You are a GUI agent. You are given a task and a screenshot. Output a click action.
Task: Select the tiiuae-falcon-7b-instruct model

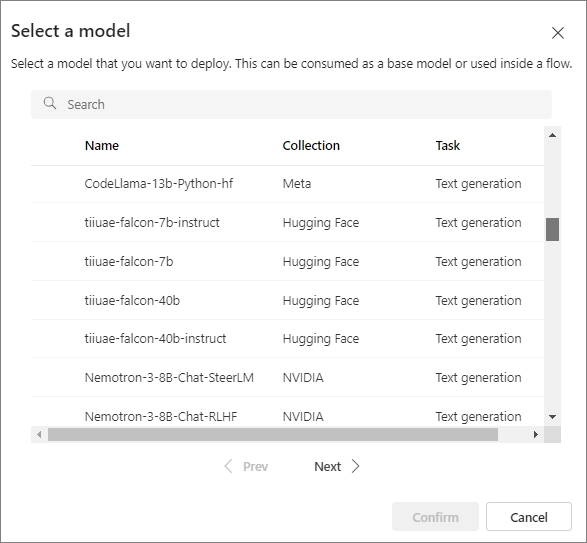click(x=287, y=222)
